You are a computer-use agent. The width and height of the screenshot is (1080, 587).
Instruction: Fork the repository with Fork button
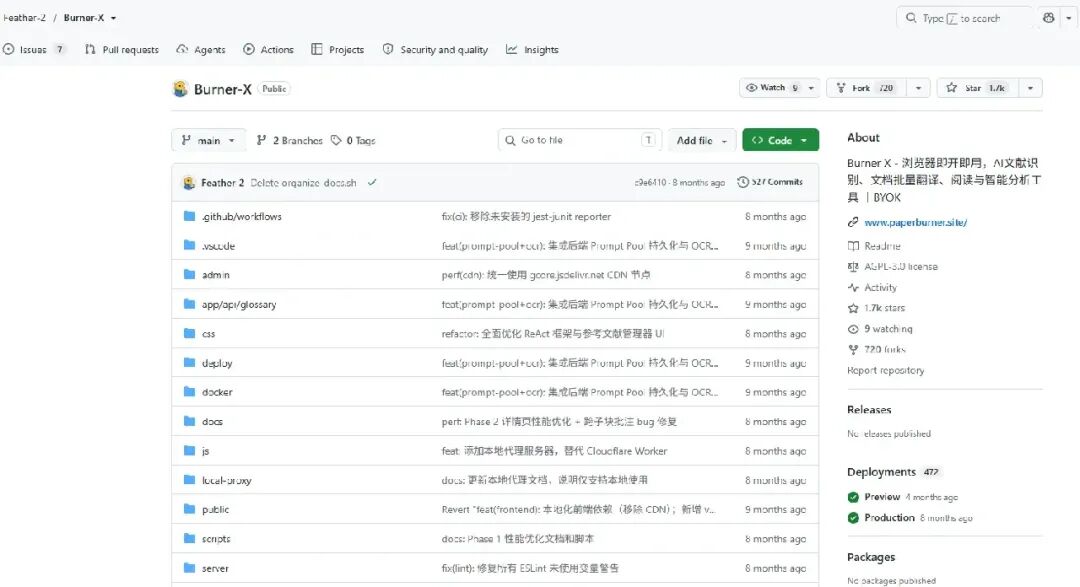tap(865, 87)
